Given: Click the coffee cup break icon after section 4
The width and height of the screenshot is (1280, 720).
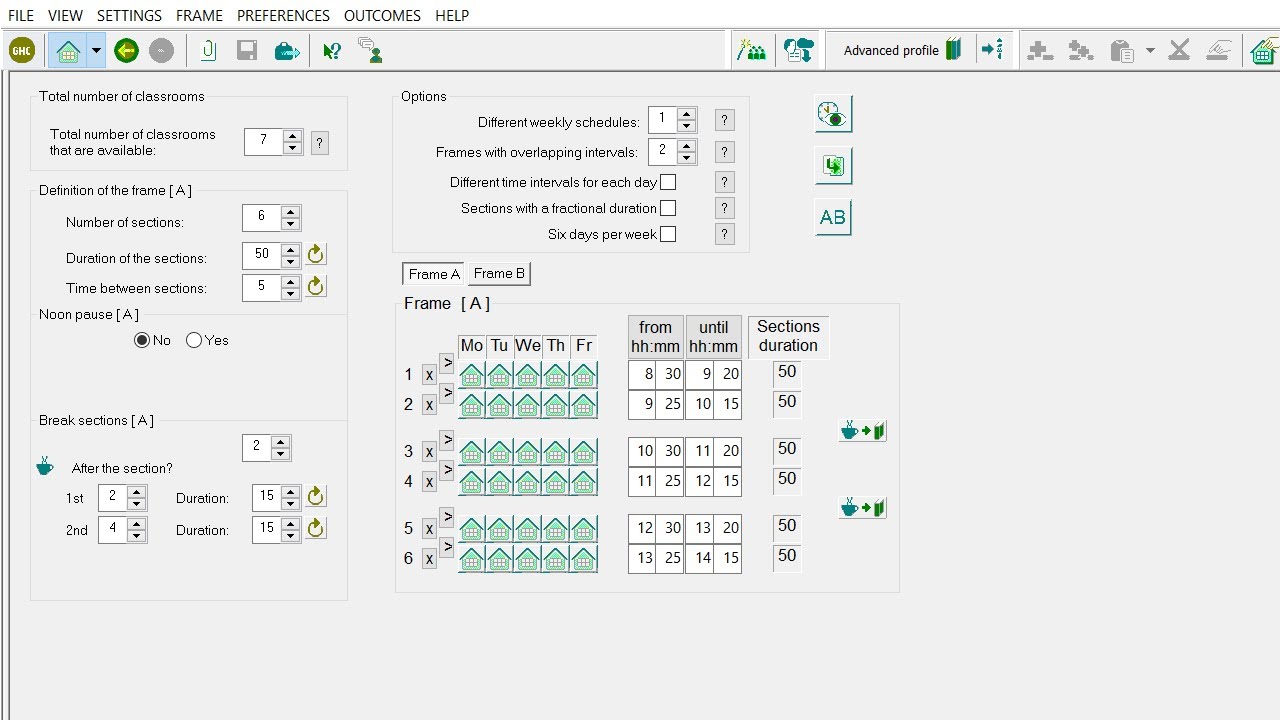Looking at the screenshot, I should point(862,508).
